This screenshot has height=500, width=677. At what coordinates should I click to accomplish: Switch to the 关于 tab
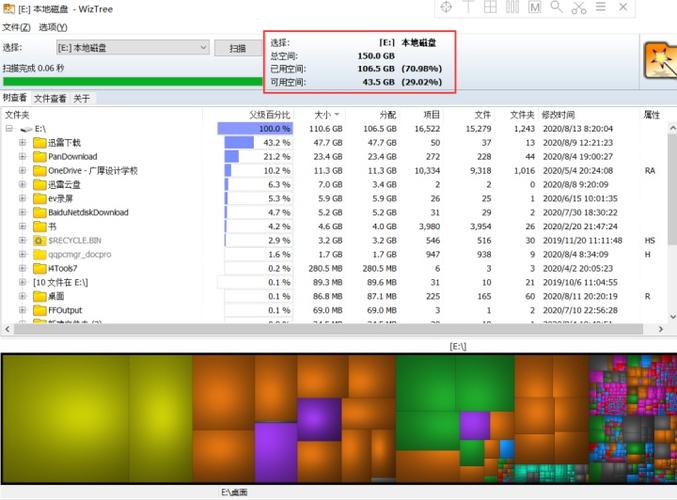coord(82,98)
